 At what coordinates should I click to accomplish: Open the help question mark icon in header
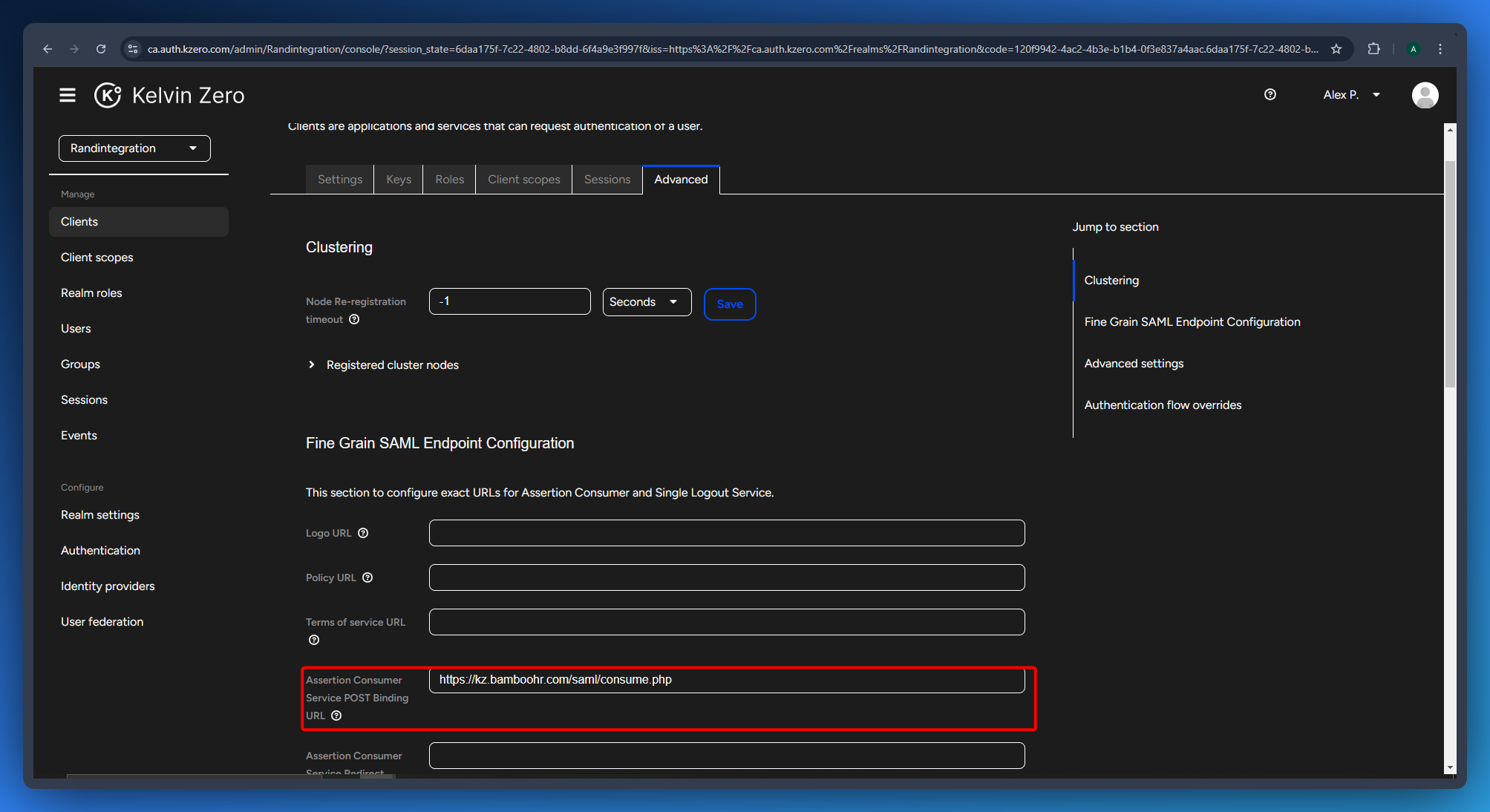1270,94
